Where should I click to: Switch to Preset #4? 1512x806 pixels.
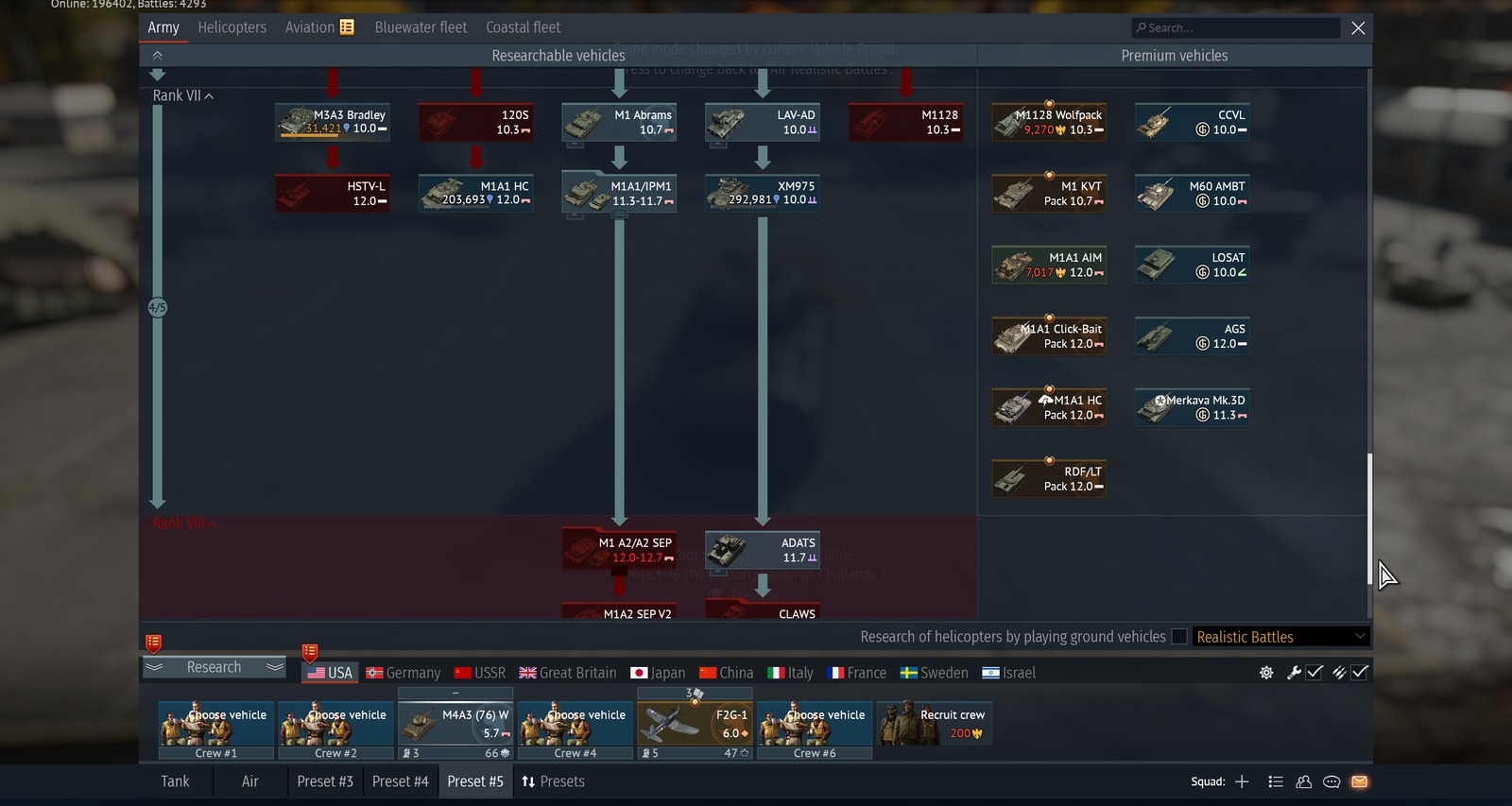[401, 781]
